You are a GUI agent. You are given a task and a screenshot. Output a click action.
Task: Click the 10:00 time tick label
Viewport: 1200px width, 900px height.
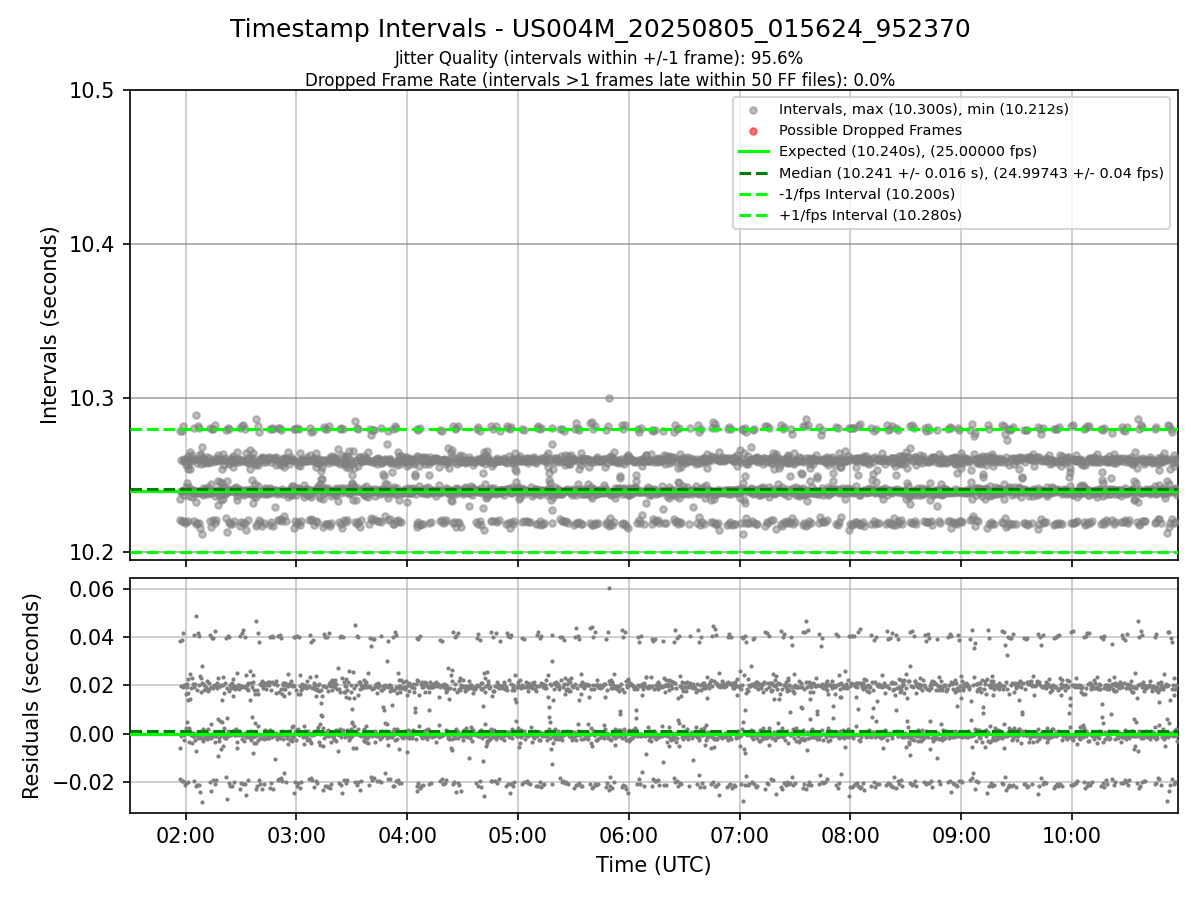[1072, 833]
